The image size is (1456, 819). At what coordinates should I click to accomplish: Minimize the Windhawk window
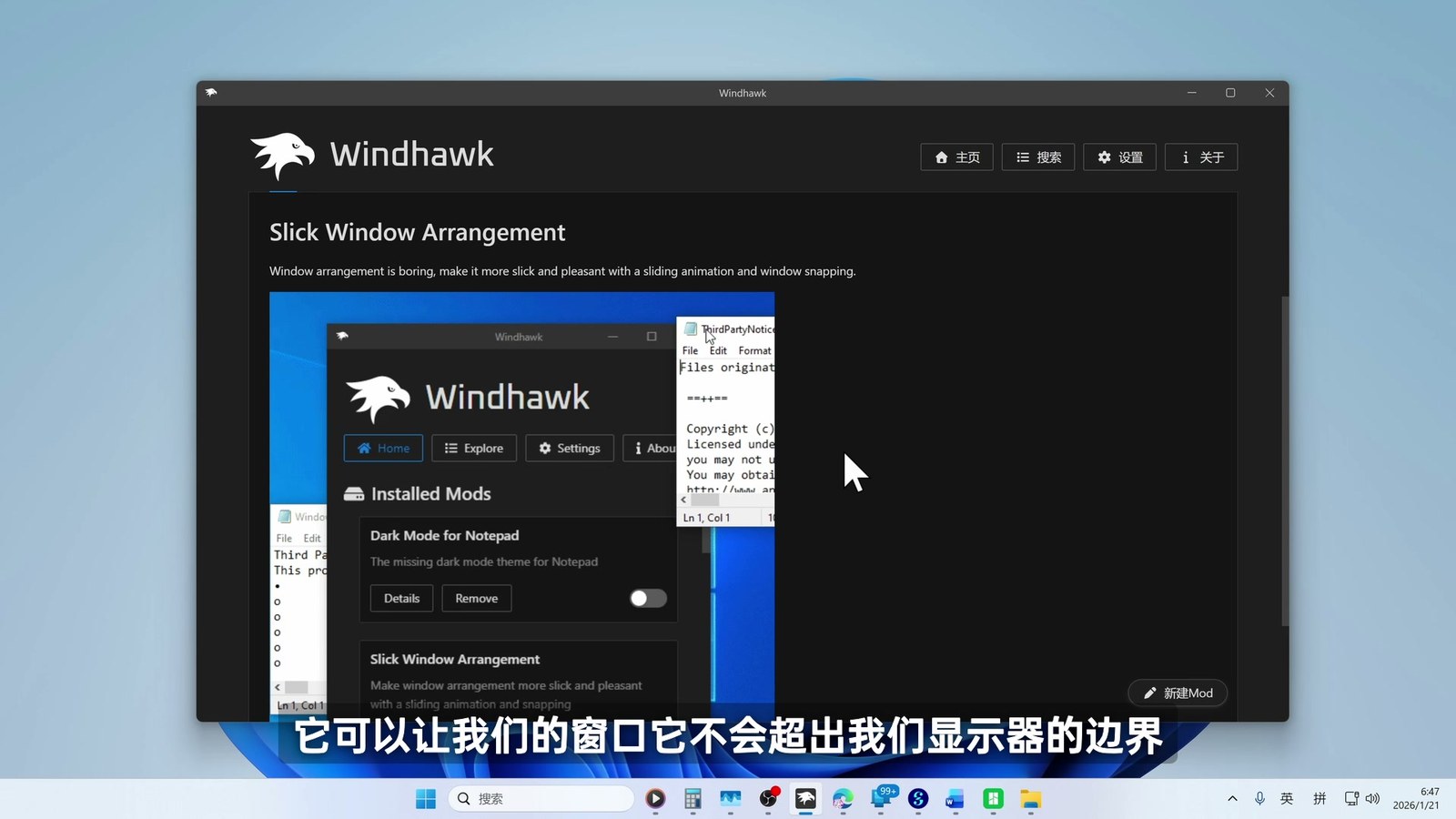pos(1191,93)
